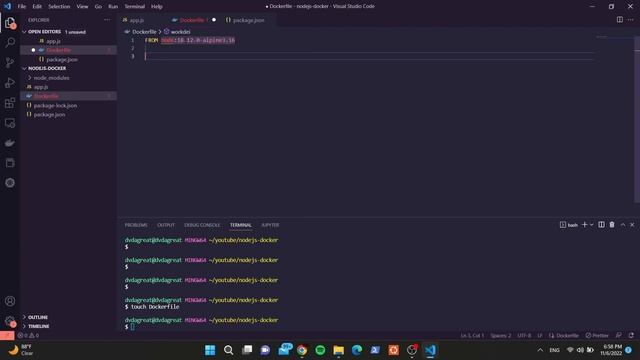
Task: Open app.js in Open Editors list
Action: 53,41
